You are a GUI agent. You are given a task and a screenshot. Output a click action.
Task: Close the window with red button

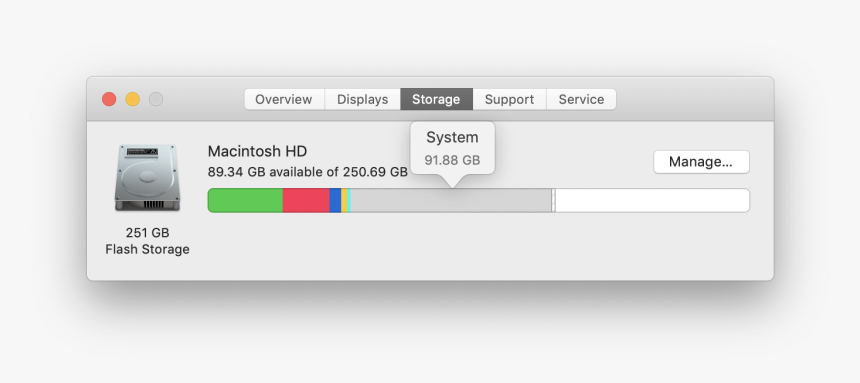point(109,99)
